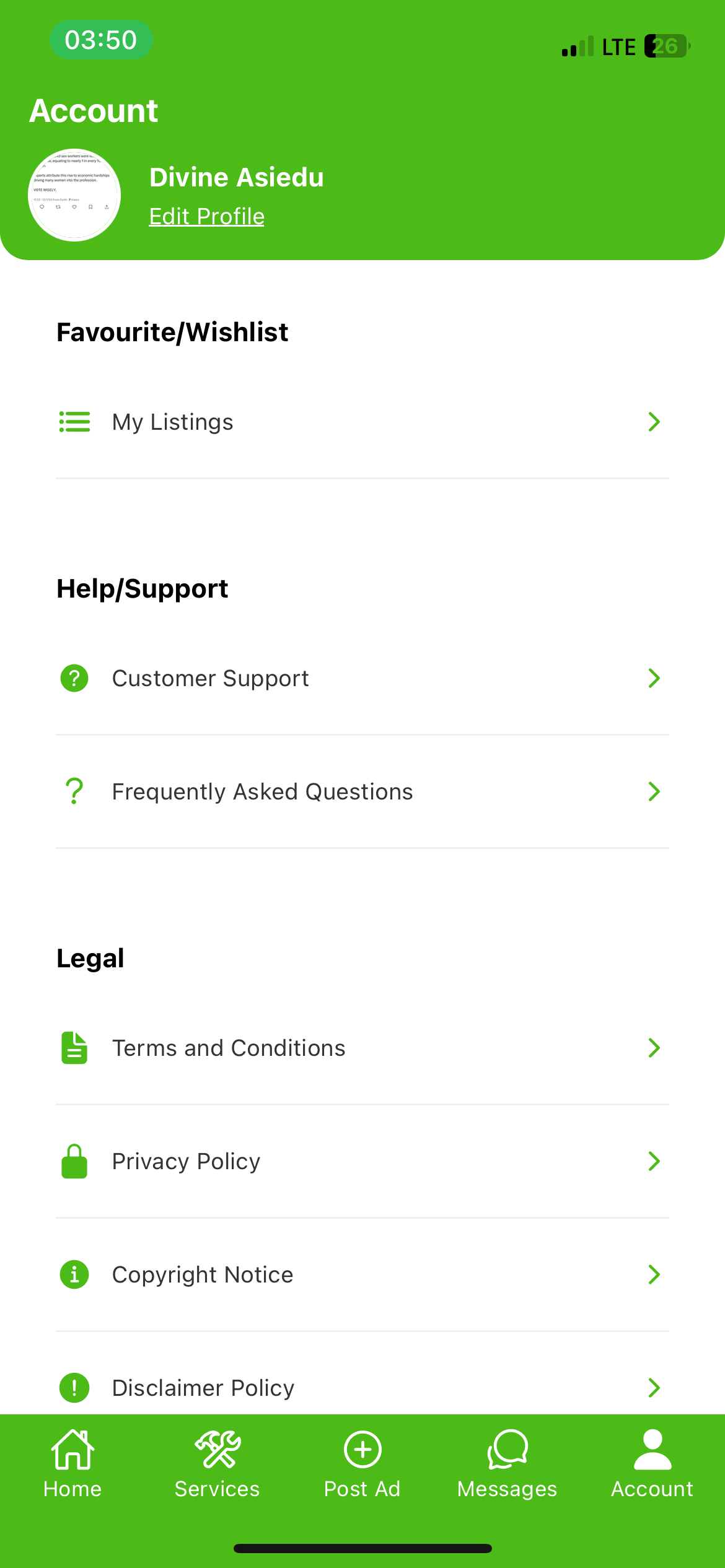Screen dimensions: 725x1568
Task: Expand Terms and Conditions chevron
Action: (x=654, y=1048)
